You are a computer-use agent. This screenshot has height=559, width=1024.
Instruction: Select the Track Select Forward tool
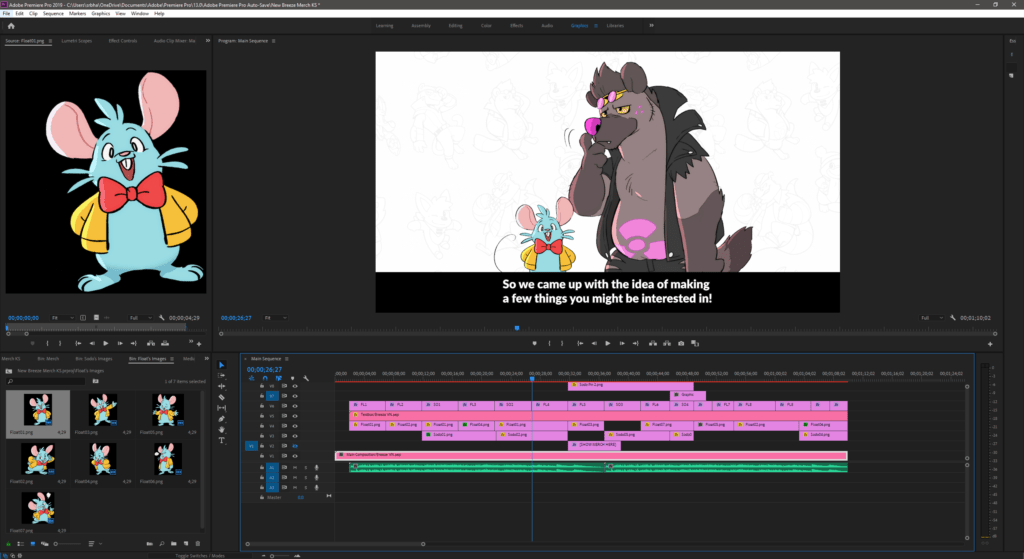coord(221,375)
